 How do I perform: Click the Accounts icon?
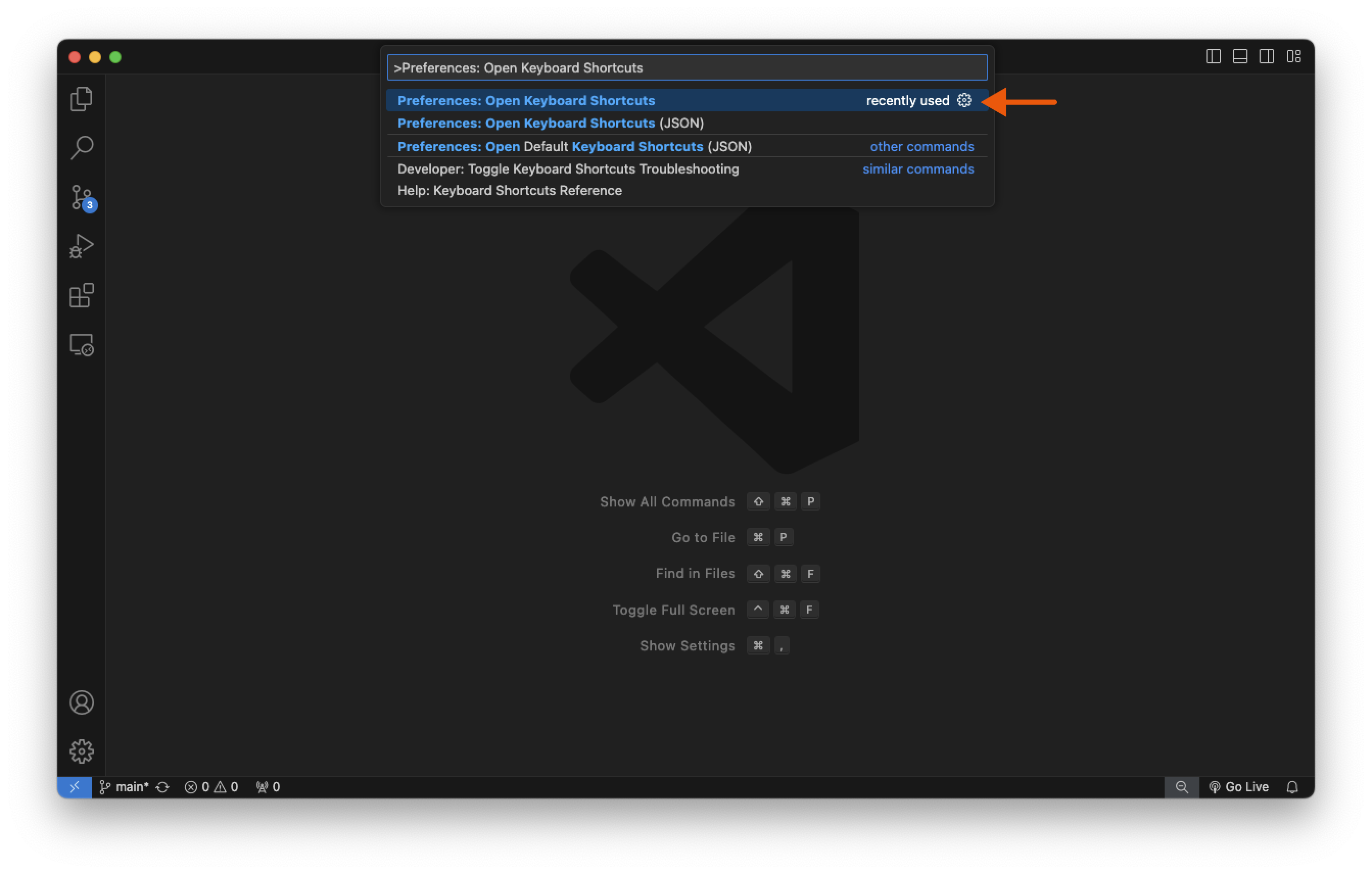(x=82, y=702)
